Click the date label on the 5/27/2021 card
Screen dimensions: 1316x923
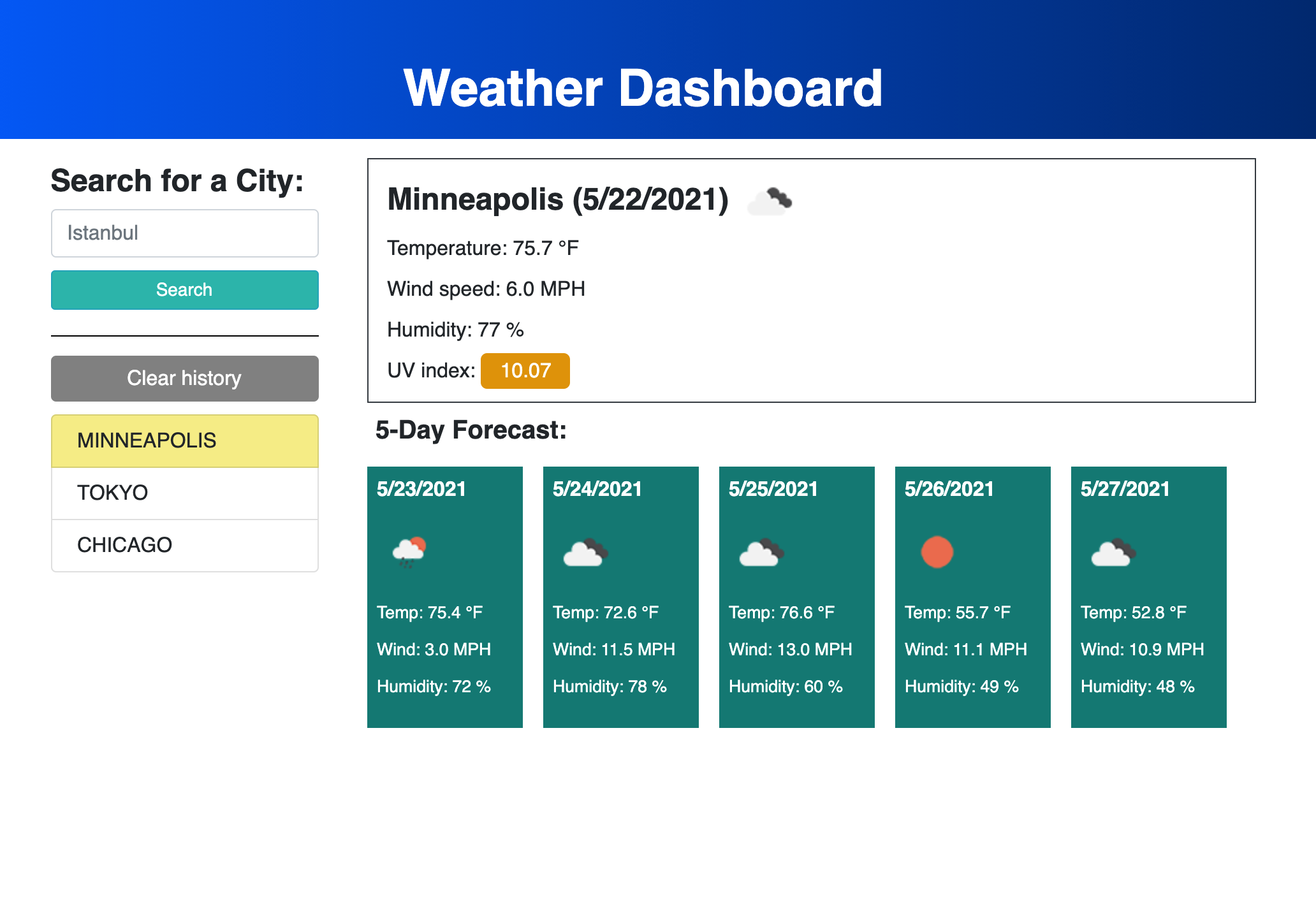coord(1125,489)
